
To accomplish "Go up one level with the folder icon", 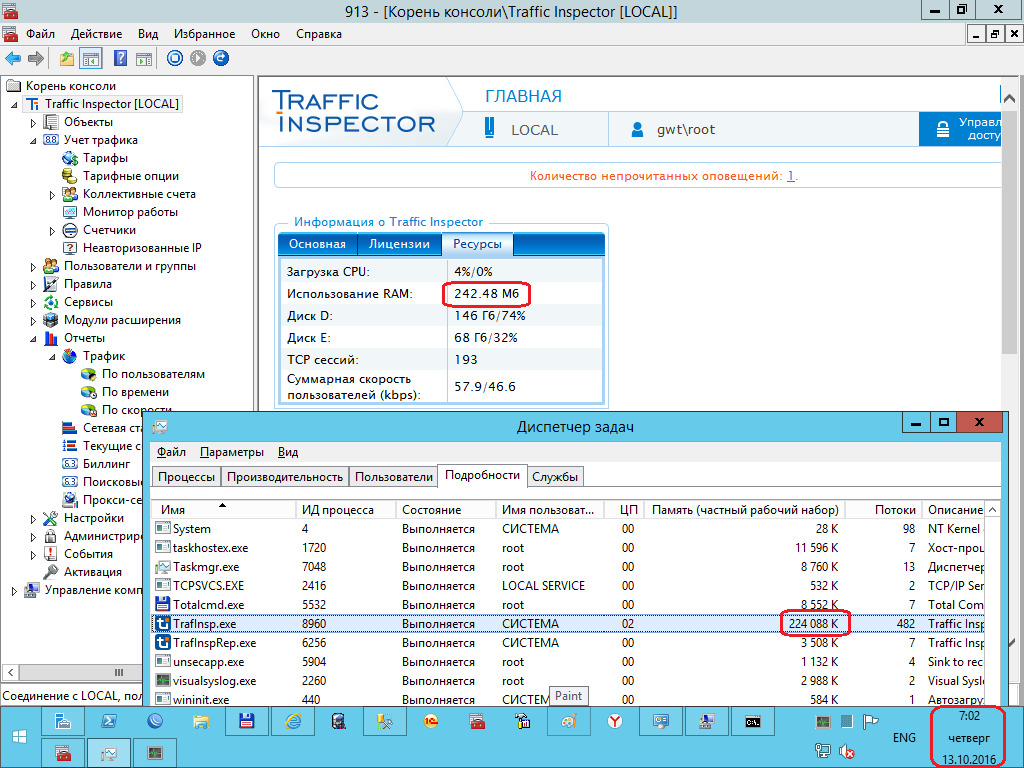I will (x=67, y=59).
